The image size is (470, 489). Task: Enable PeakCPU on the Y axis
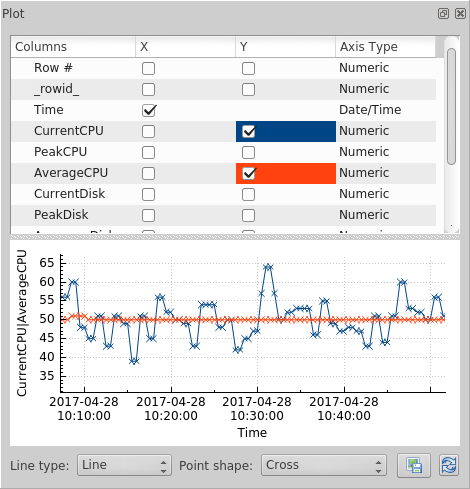tap(248, 152)
